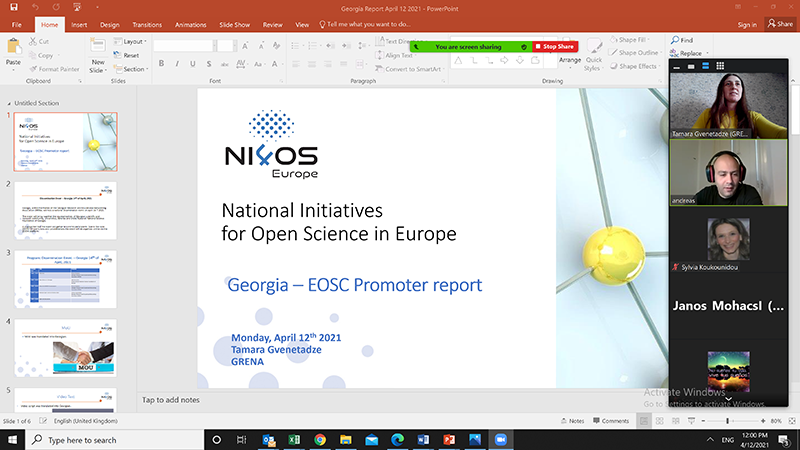This screenshot has height=450, width=800.
Task: Expand the font size combo box
Action: [x=235, y=46]
